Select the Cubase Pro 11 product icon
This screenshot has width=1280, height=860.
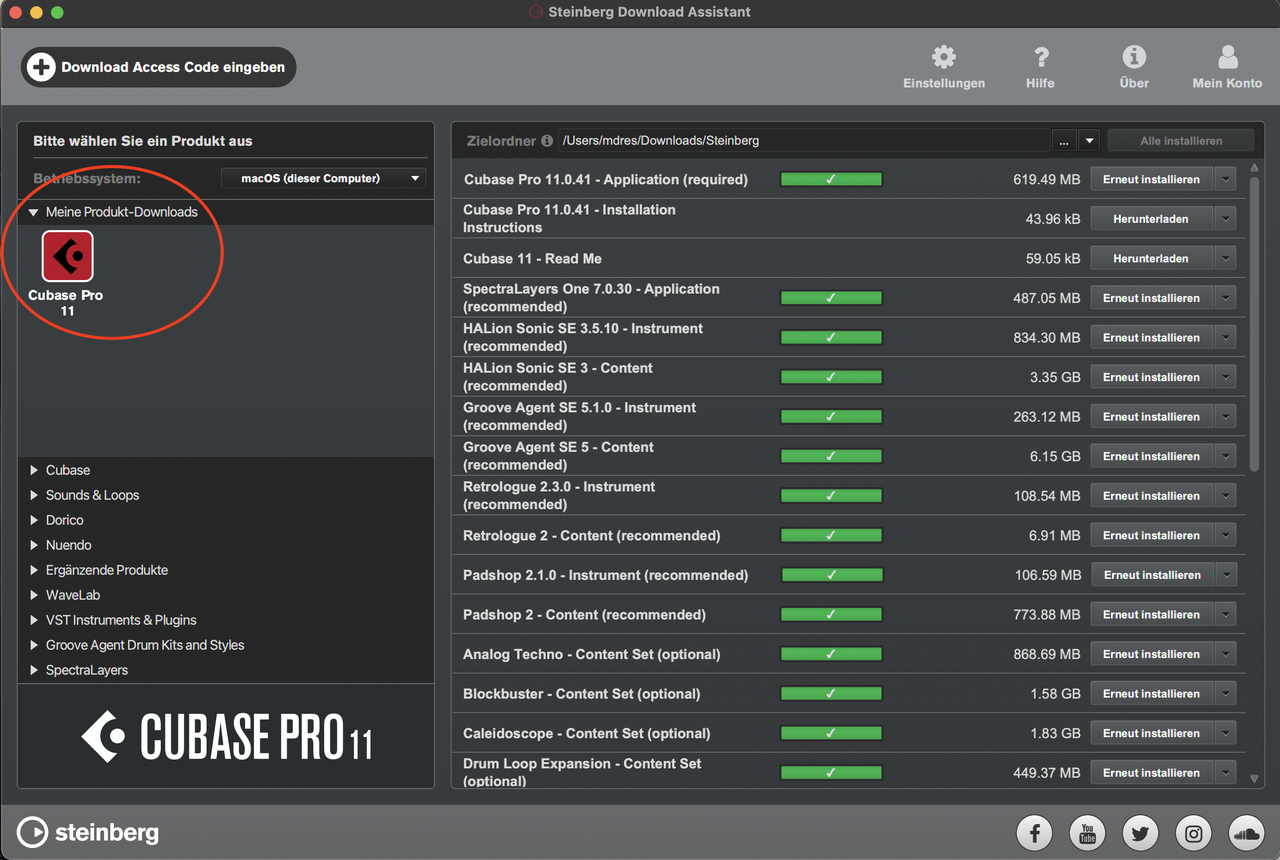[67, 256]
